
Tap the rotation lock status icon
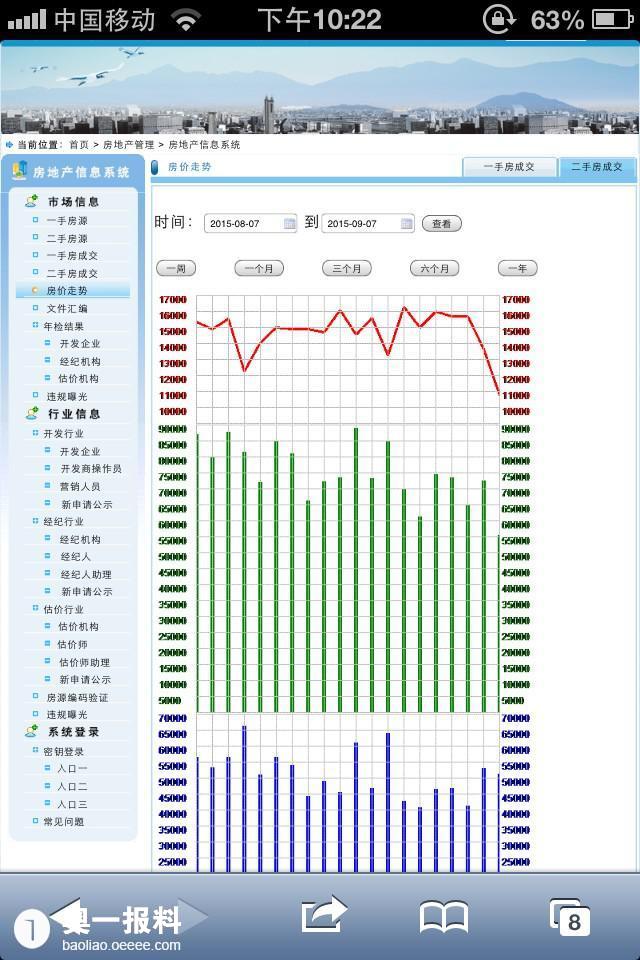pyautogui.click(x=499, y=19)
